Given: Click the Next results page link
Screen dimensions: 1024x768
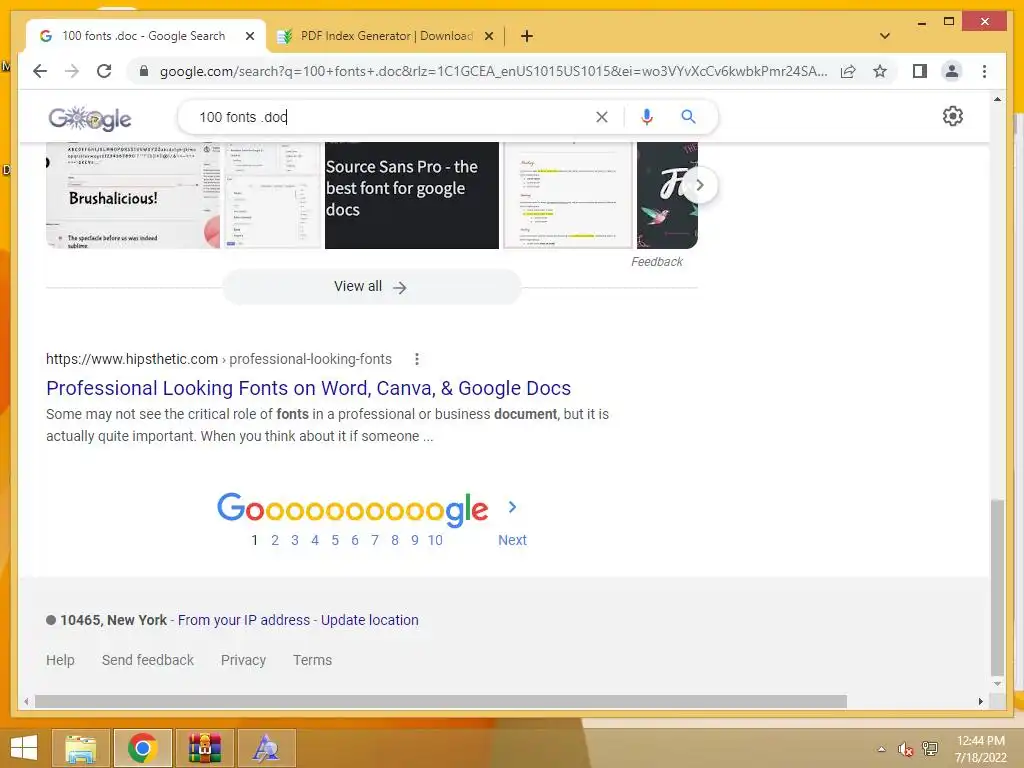Looking at the screenshot, I should [x=512, y=540].
